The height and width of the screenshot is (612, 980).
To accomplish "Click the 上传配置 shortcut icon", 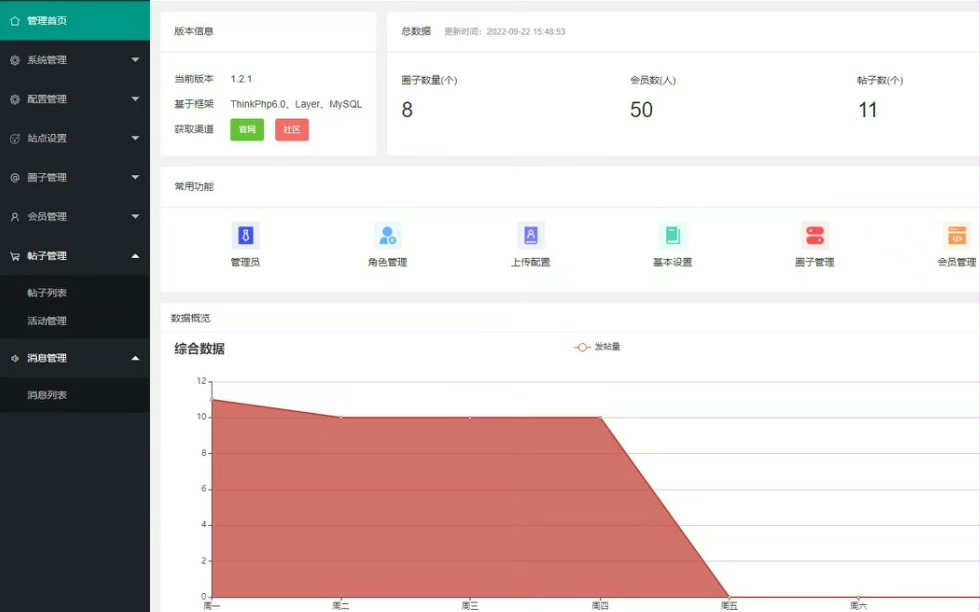I will click(x=531, y=236).
